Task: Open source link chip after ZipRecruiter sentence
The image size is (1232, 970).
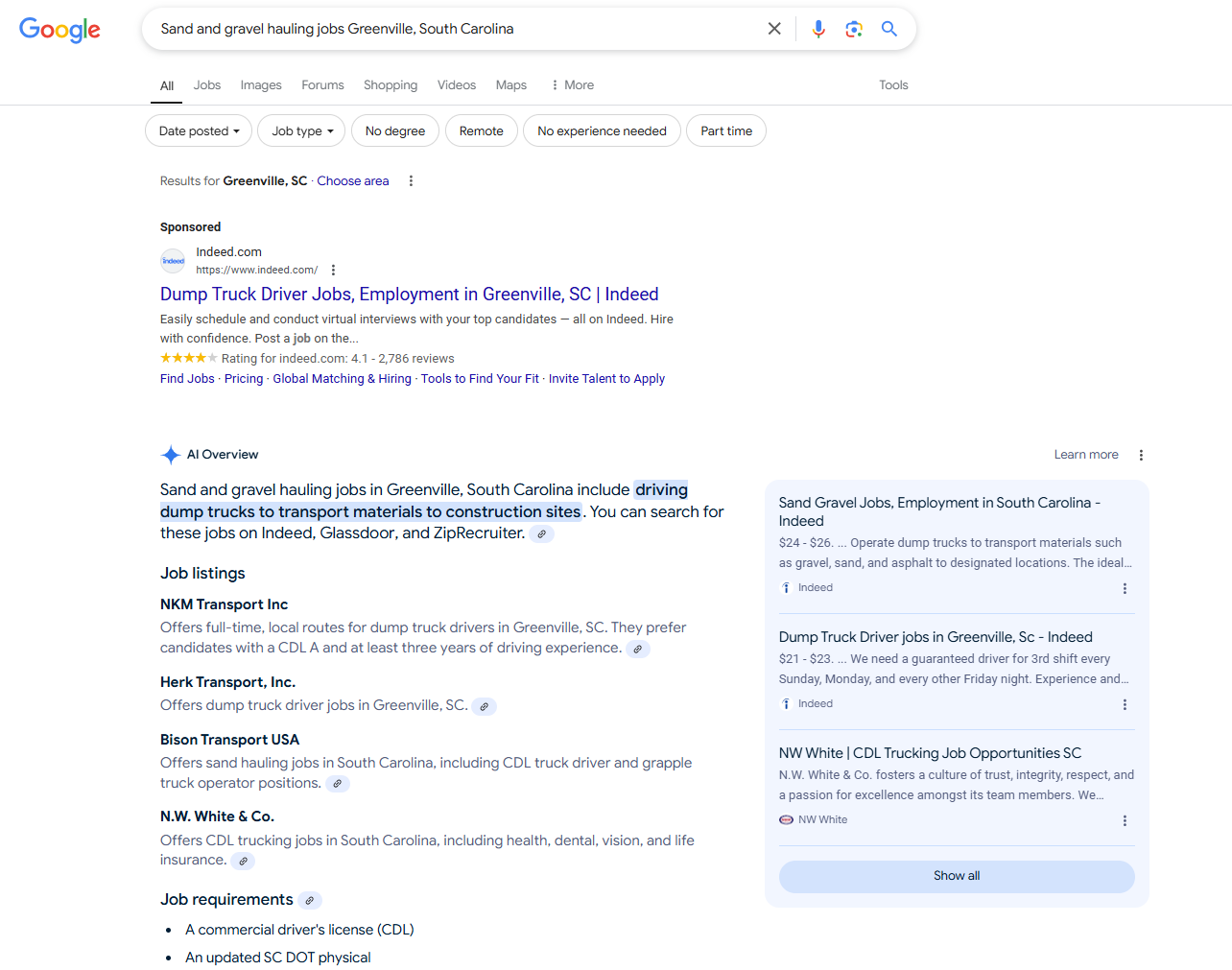Action: (542, 534)
